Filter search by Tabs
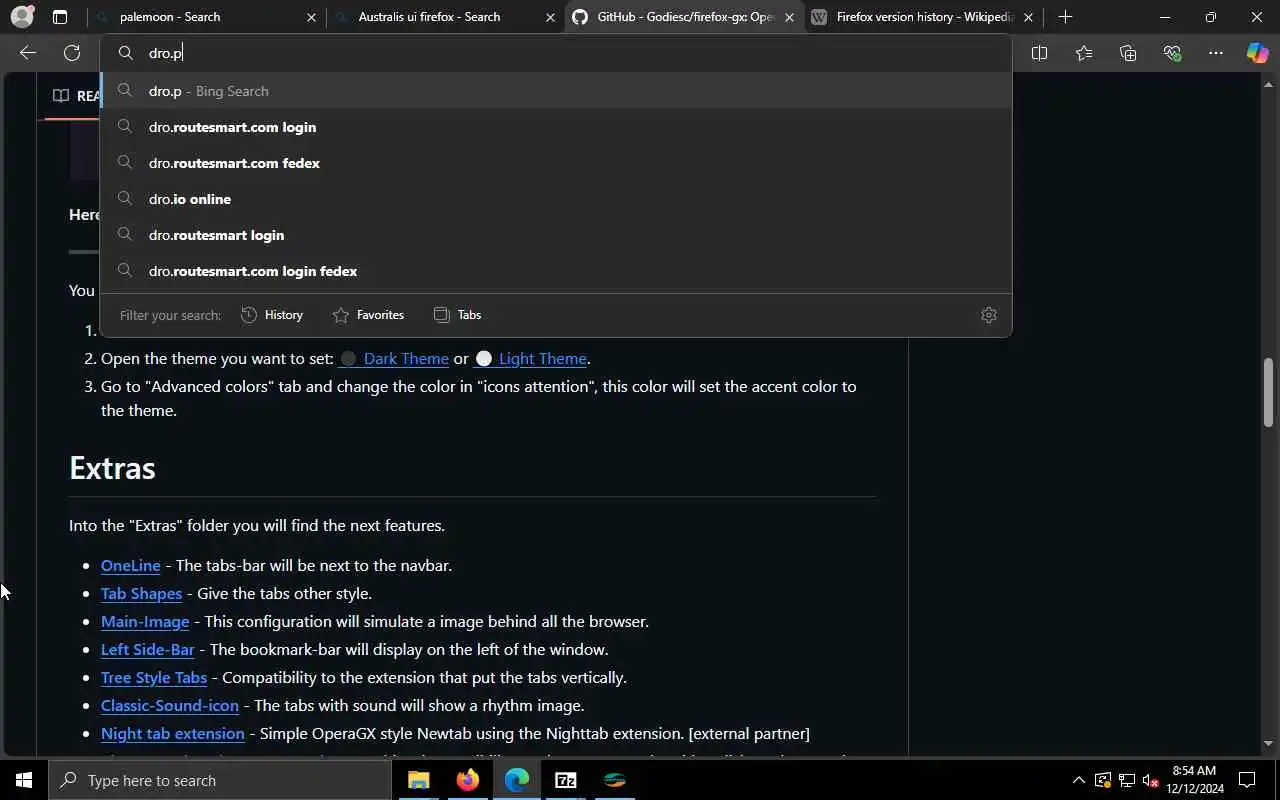 pyautogui.click(x=457, y=315)
